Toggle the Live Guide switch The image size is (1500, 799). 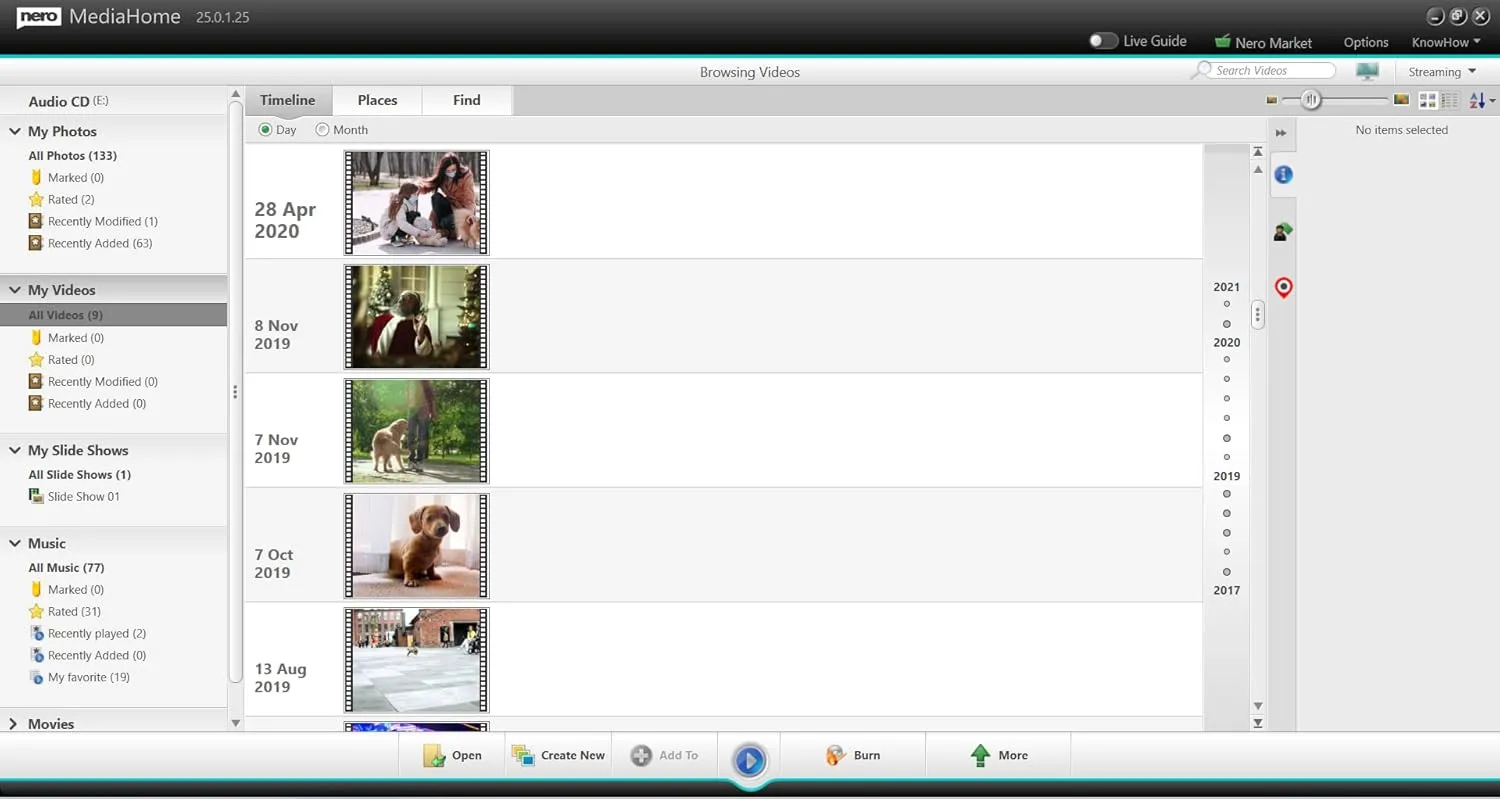pyautogui.click(x=1103, y=40)
